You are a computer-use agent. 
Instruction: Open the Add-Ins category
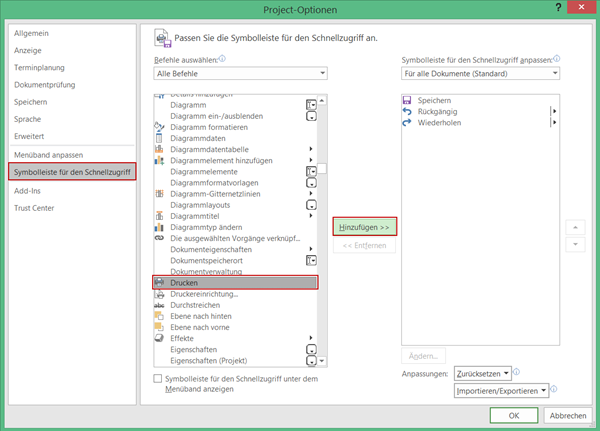[27, 191]
